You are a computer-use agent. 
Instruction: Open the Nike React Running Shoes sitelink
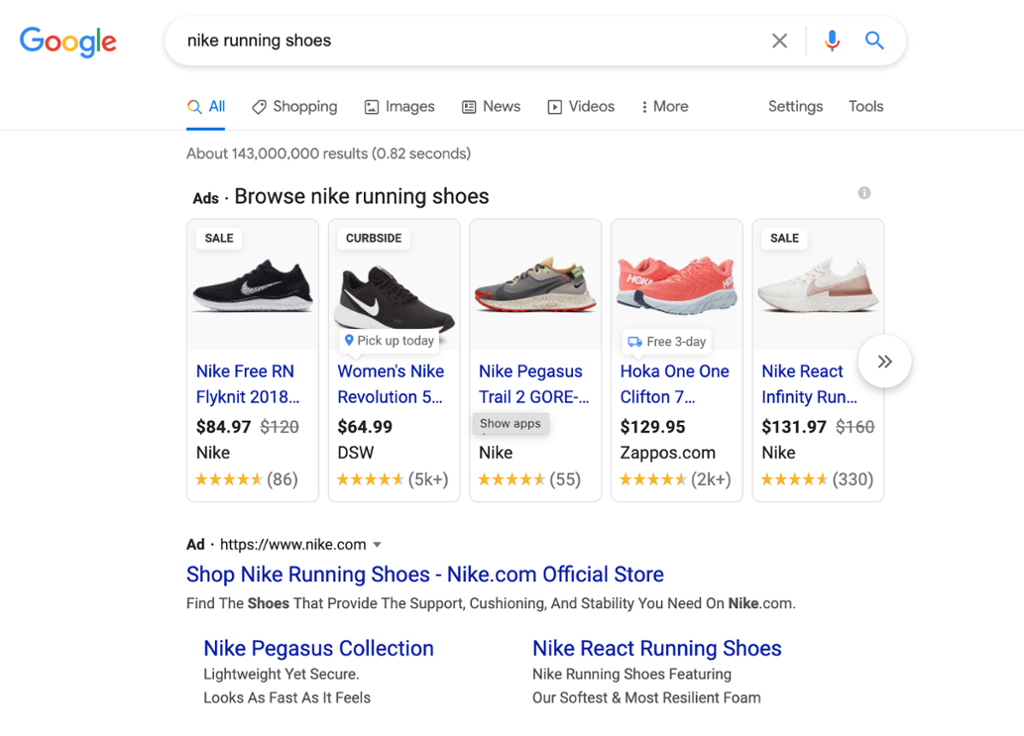657,648
